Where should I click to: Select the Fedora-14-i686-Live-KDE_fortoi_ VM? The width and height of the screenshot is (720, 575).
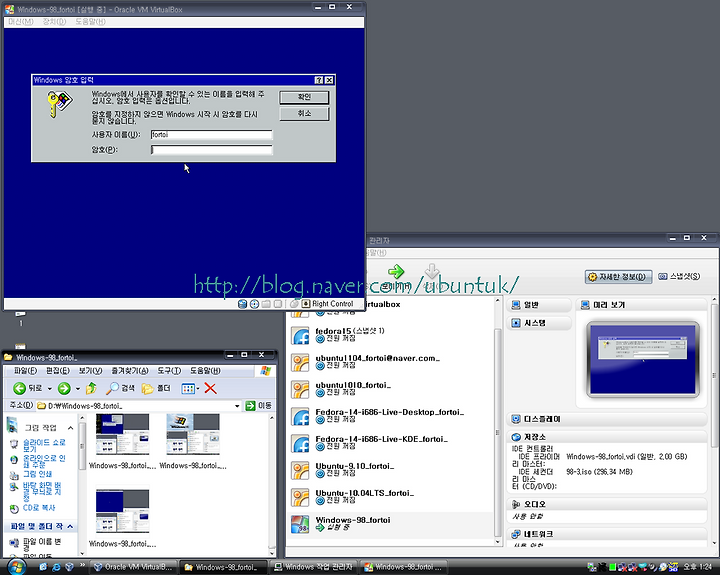tap(390, 444)
